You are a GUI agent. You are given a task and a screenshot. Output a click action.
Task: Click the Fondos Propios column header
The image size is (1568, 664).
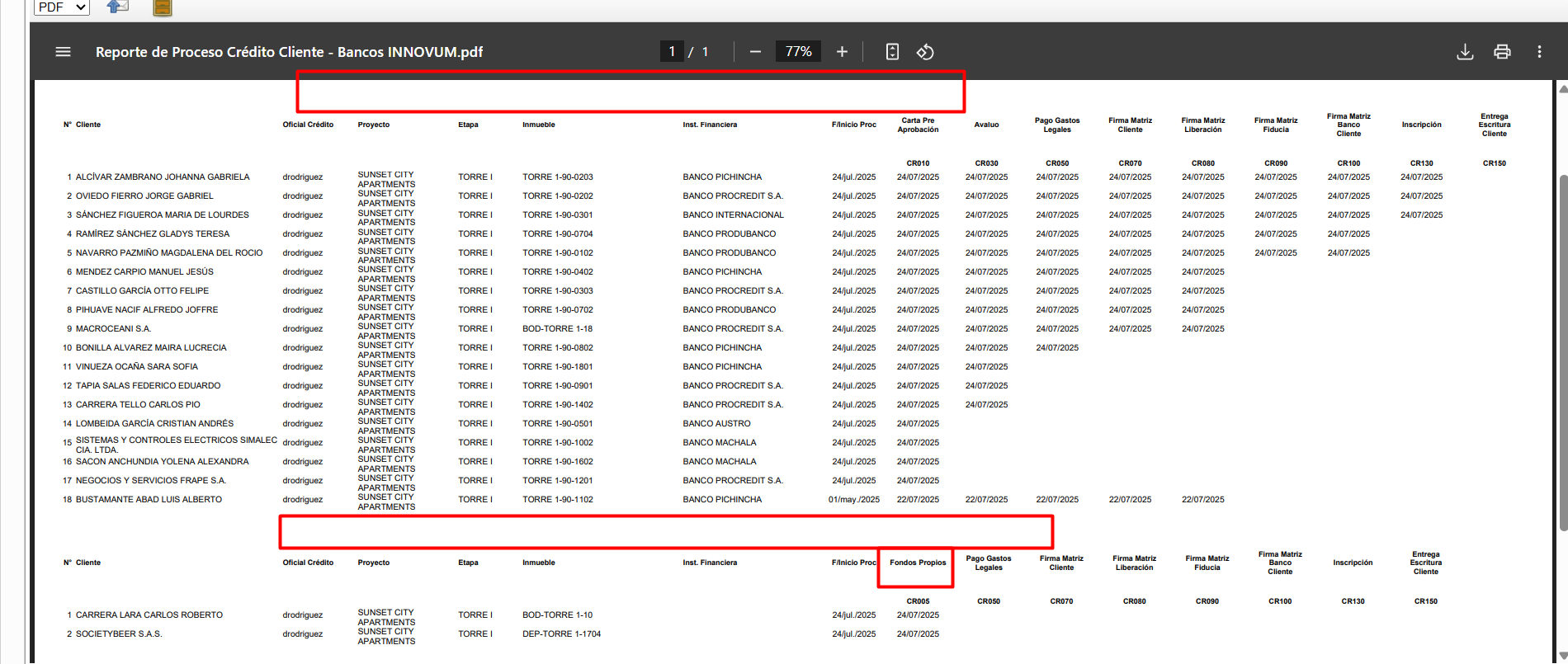click(x=918, y=563)
